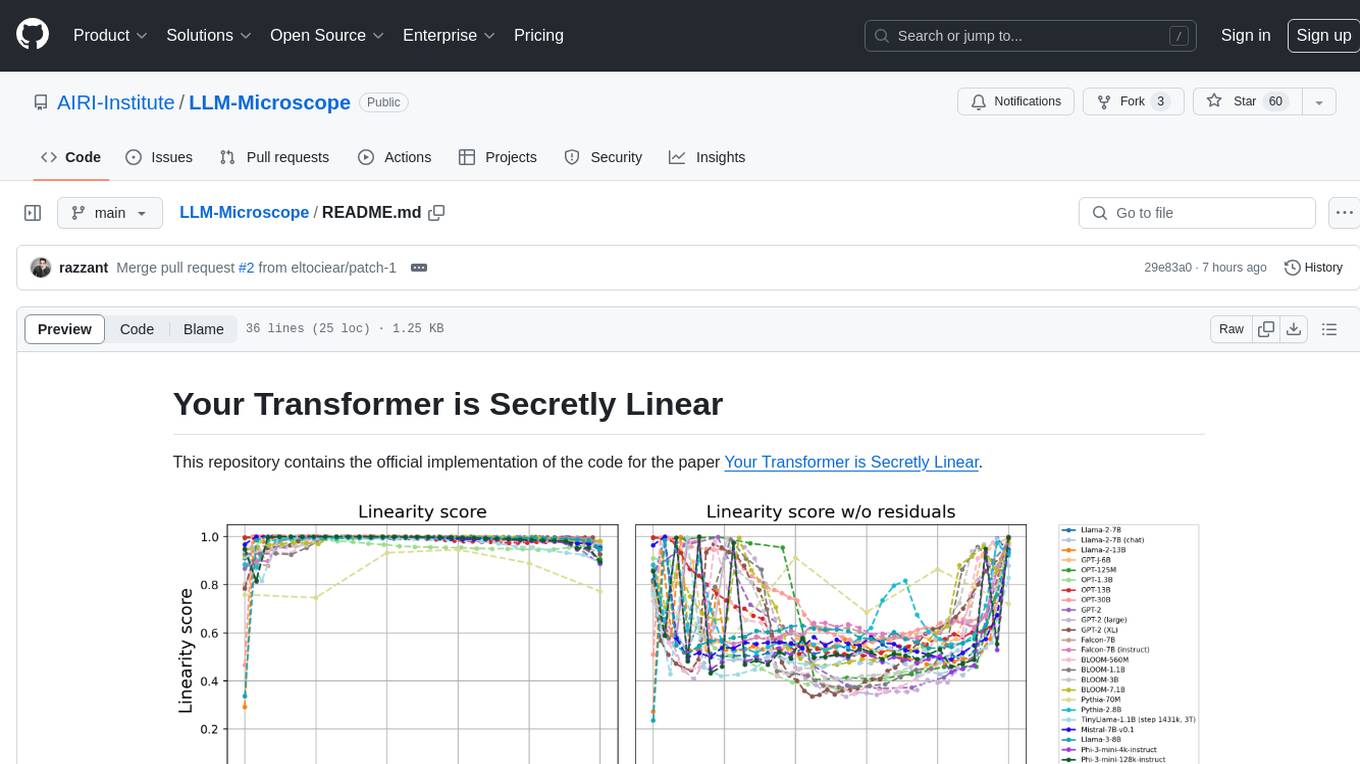Switch to the Security tab

click(x=603, y=157)
